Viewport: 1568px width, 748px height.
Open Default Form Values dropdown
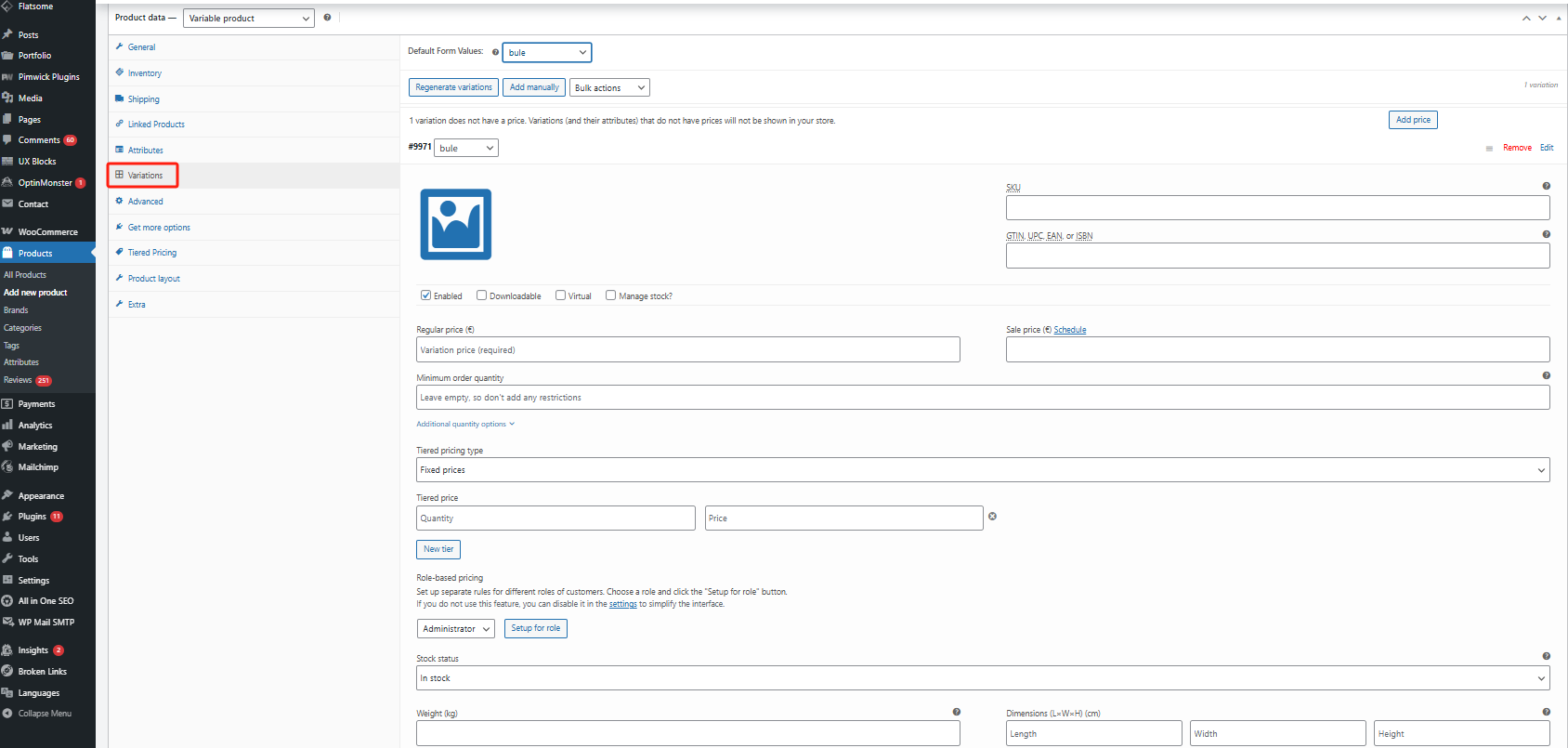pyautogui.click(x=546, y=52)
